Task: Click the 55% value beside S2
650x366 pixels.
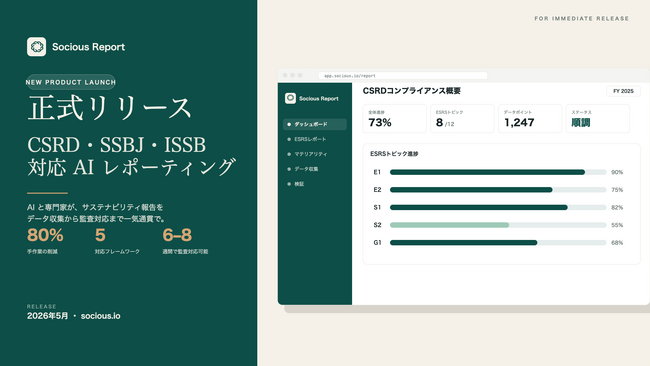Action: (x=617, y=225)
